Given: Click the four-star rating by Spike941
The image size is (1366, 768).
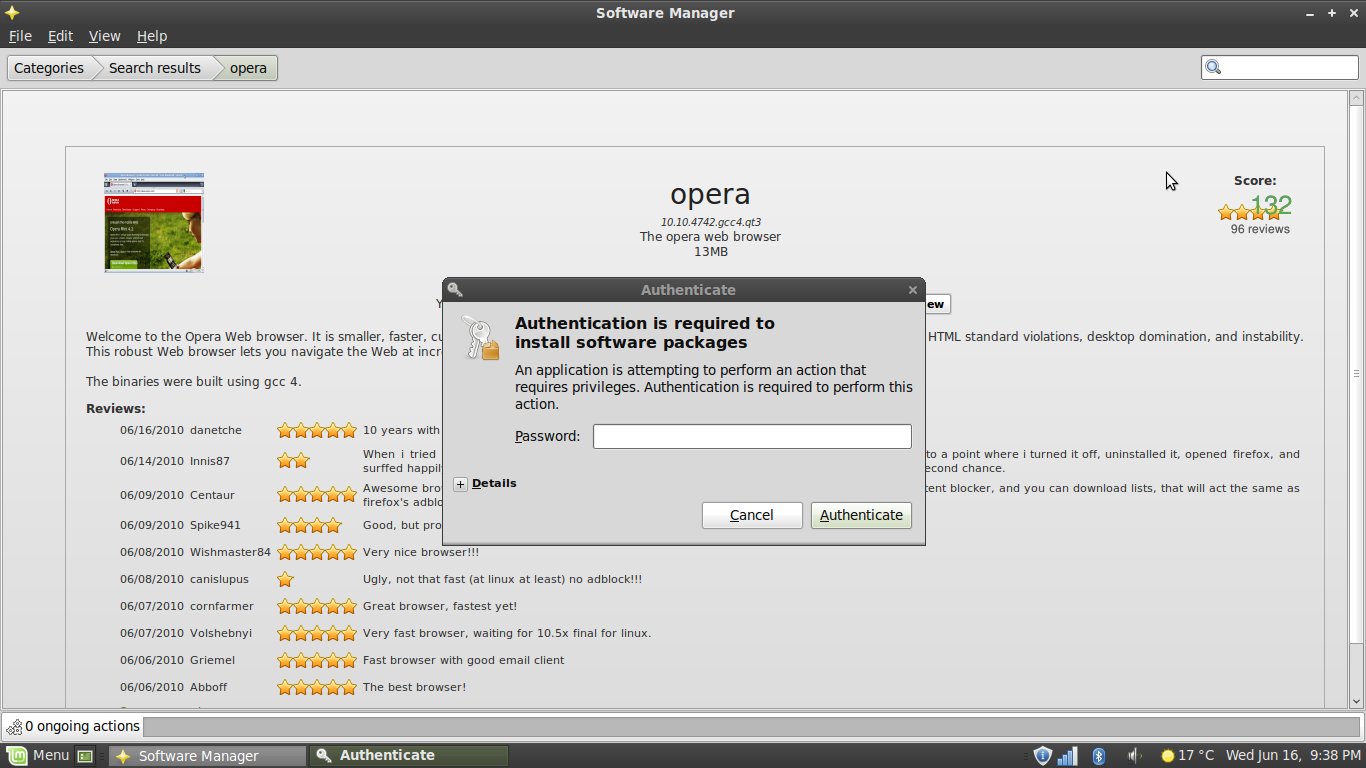Looking at the screenshot, I should click(309, 525).
